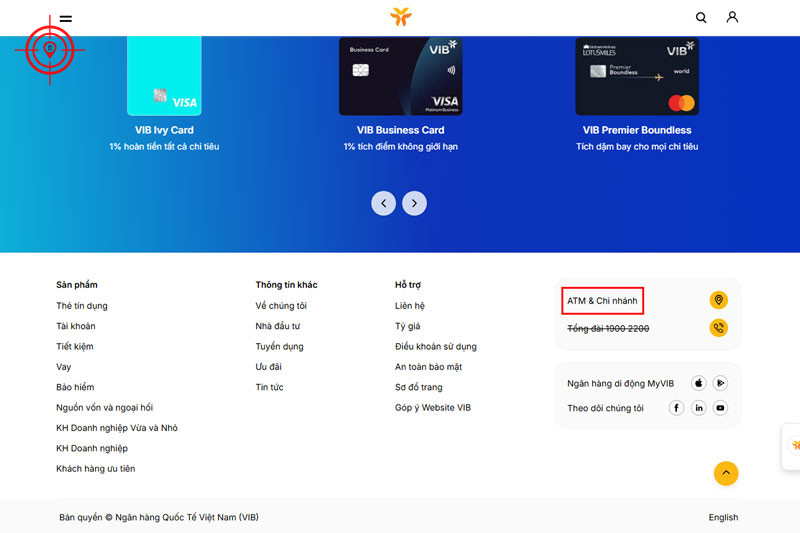Open Tiết kiệm footer link

coord(74,346)
